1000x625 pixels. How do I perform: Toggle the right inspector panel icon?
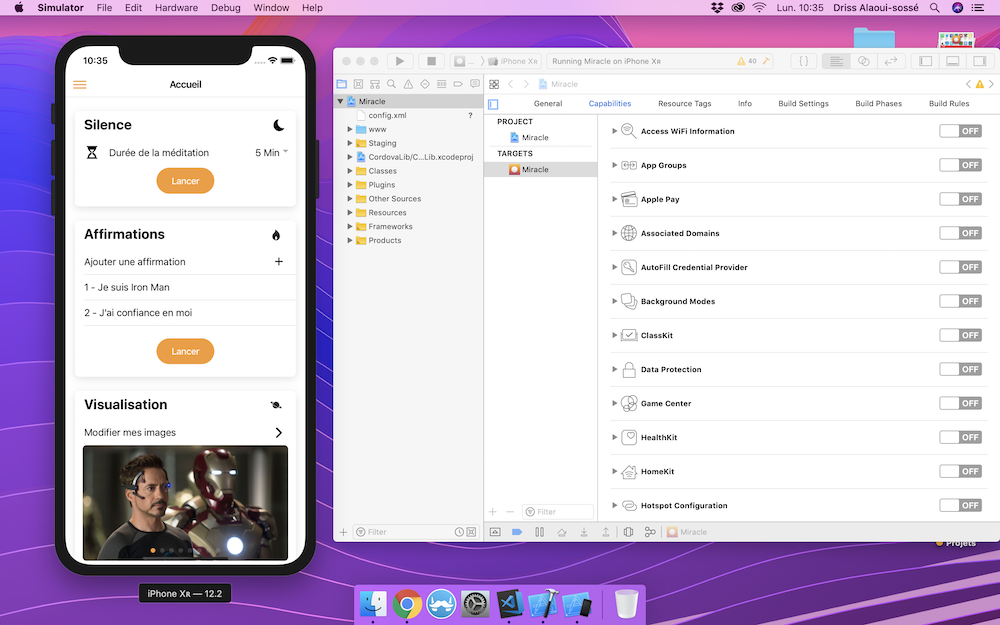980,61
